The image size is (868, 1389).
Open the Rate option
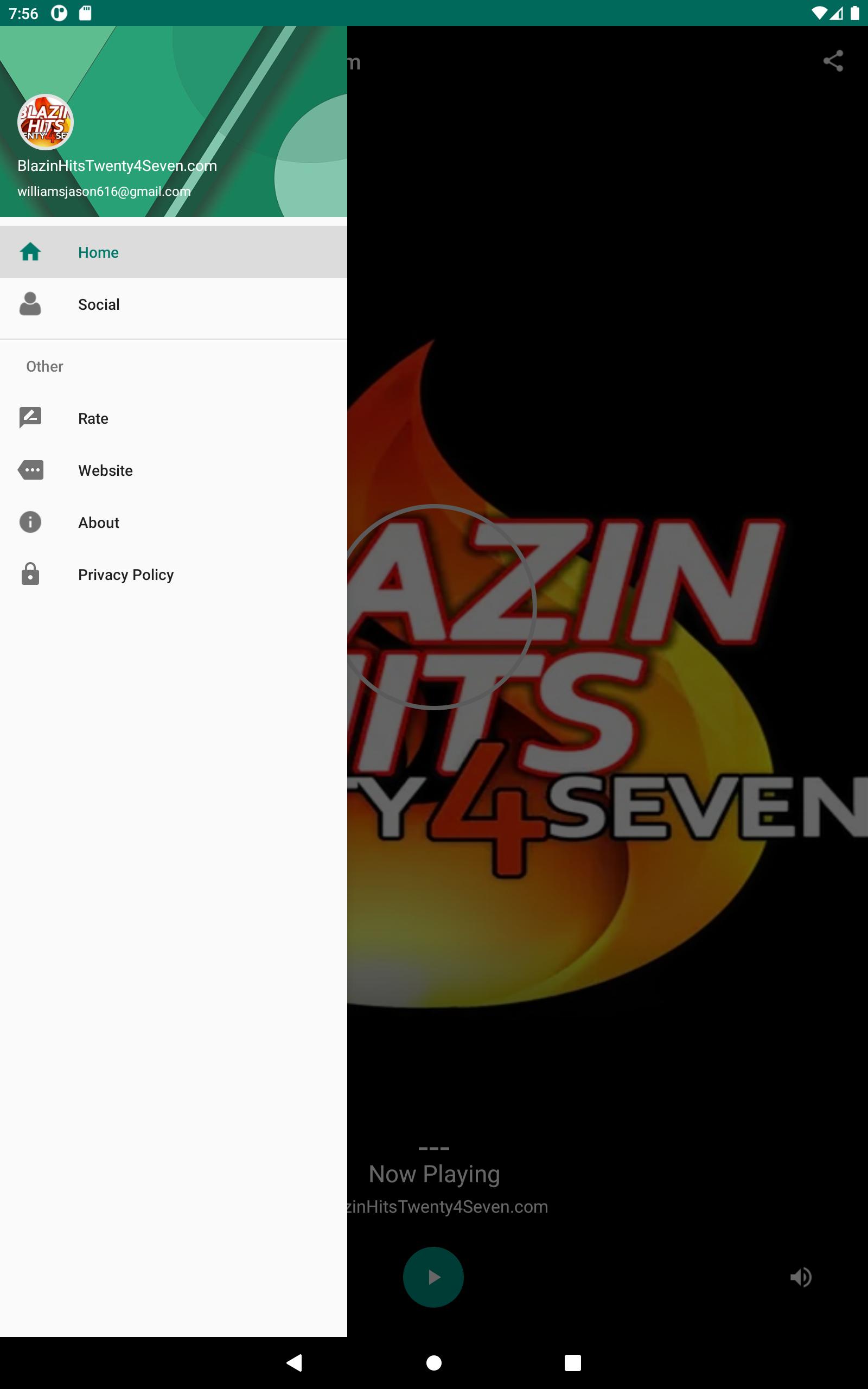point(174,418)
